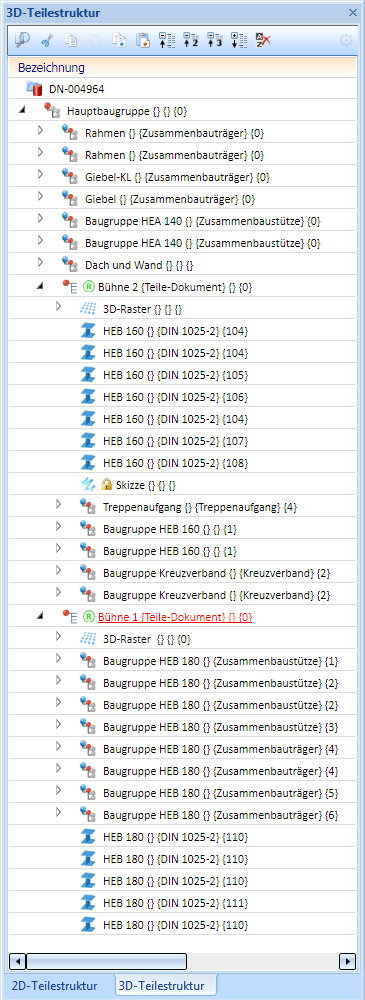Click the Skizze sketch icon

87,485
